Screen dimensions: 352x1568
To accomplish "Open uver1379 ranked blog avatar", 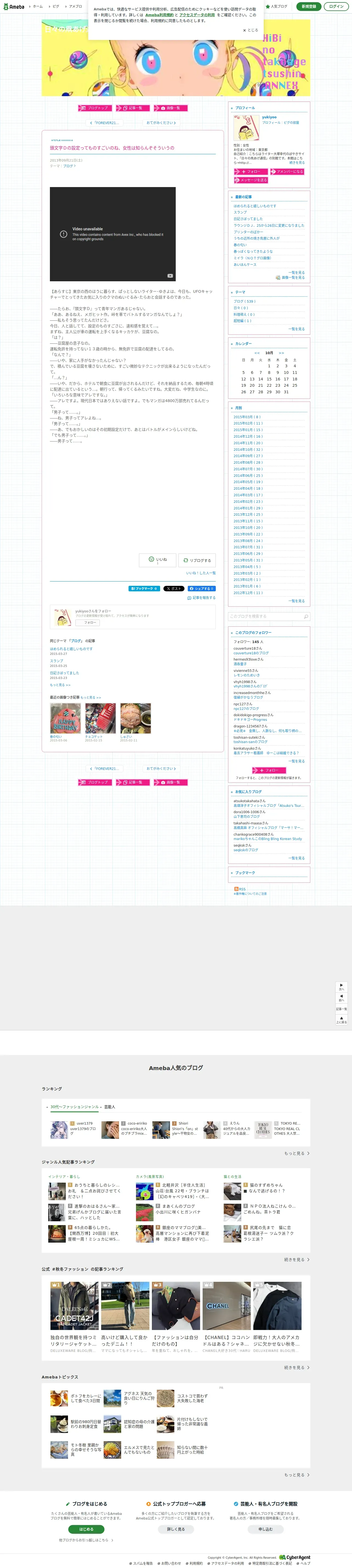I will click(59, 1130).
